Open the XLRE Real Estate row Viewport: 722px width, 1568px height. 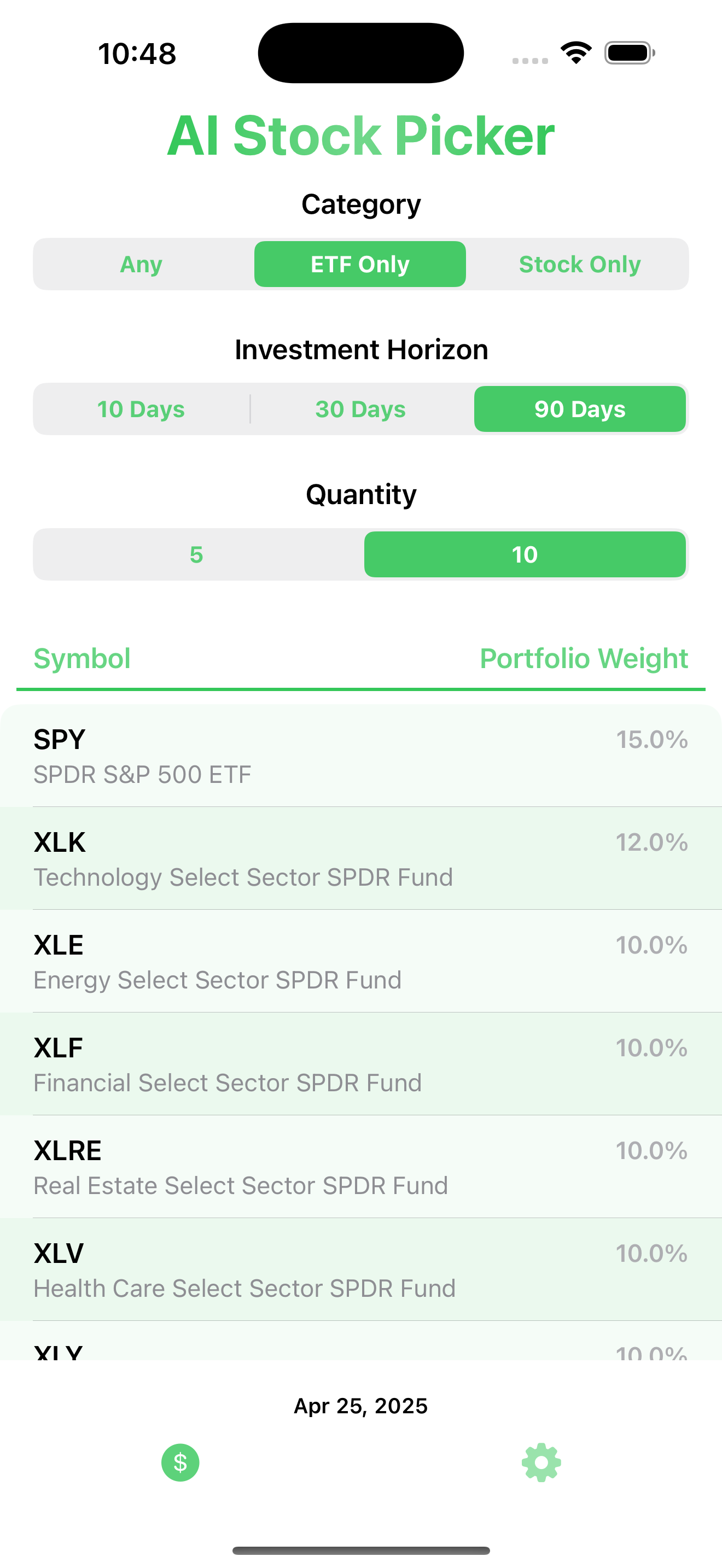[361, 1167]
